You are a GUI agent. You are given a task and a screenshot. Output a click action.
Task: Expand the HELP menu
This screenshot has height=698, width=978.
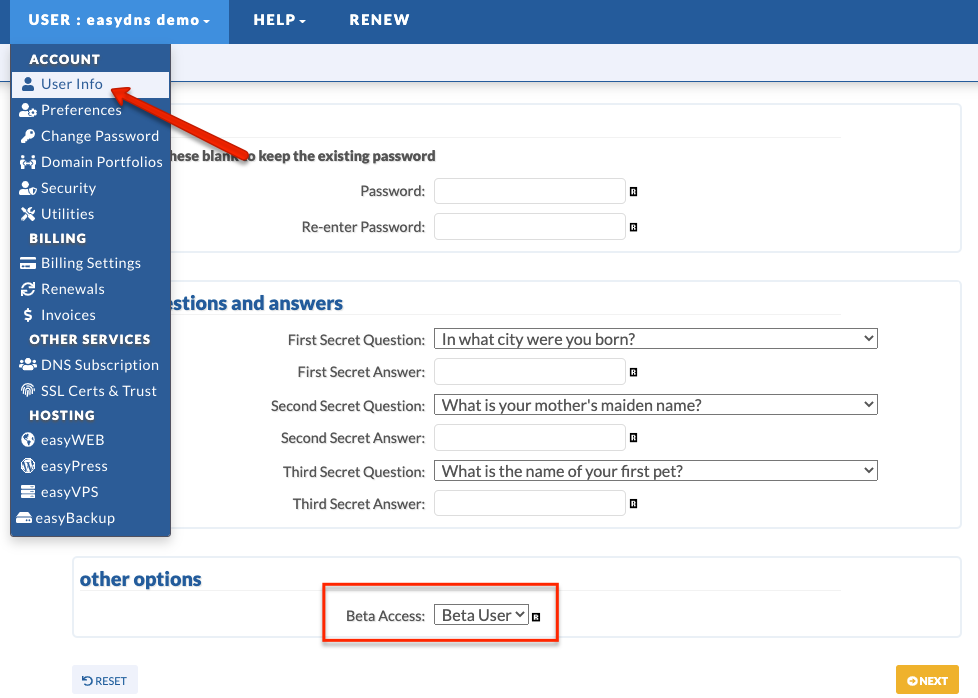(279, 20)
